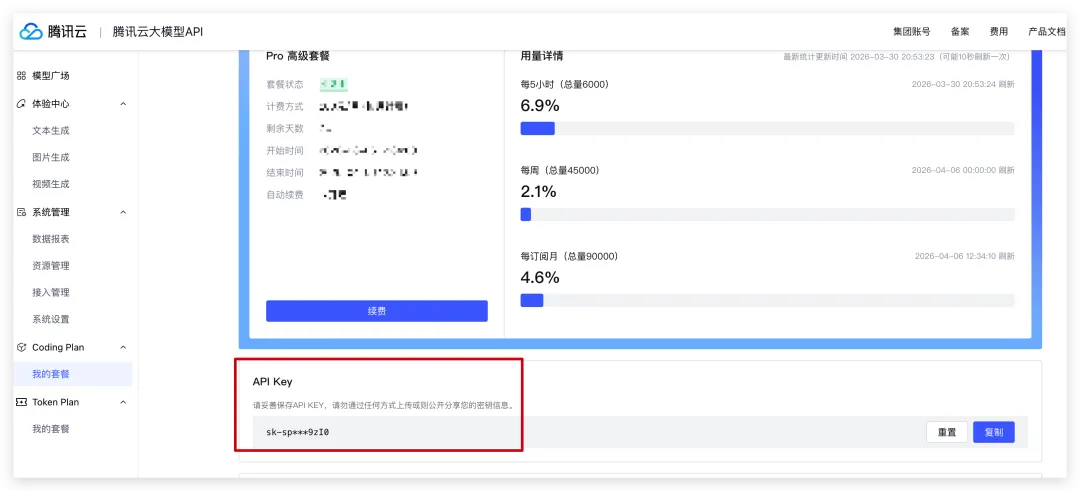Collapse the 系统管理 section chevron
Viewport: 1080px width, 491px height.
[x=123, y=212]
